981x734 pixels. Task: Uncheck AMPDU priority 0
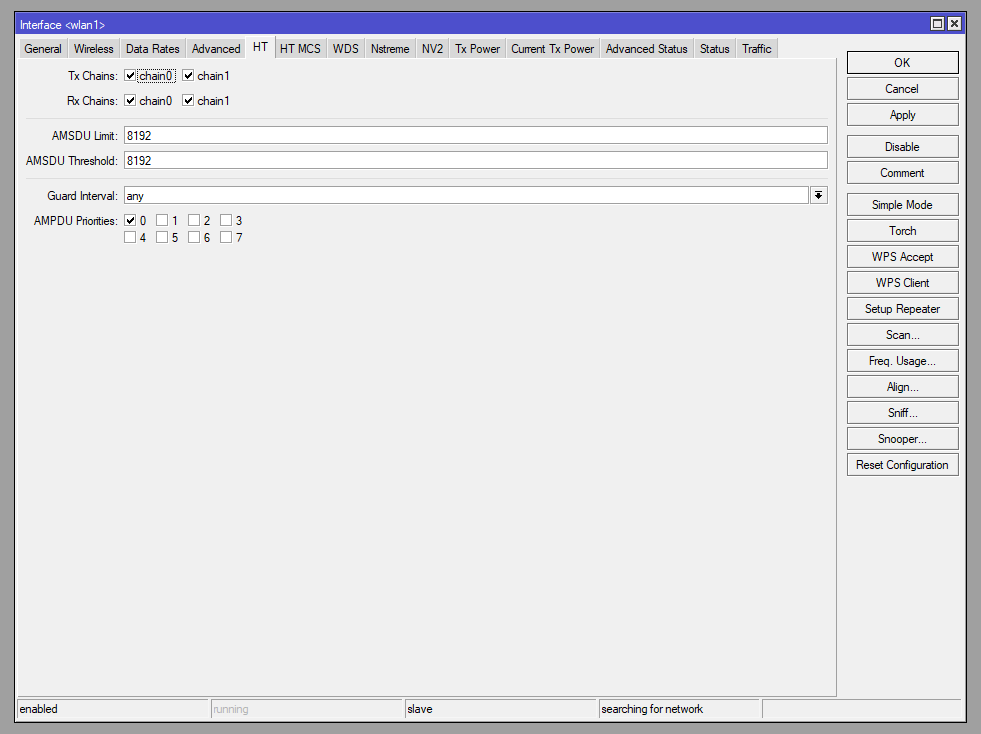click(130, 220)
